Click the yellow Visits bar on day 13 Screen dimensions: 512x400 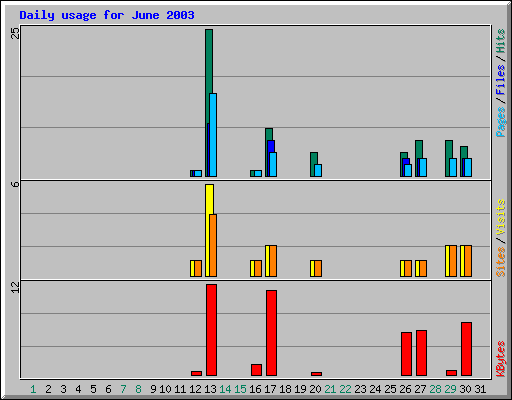coord(208,230)
